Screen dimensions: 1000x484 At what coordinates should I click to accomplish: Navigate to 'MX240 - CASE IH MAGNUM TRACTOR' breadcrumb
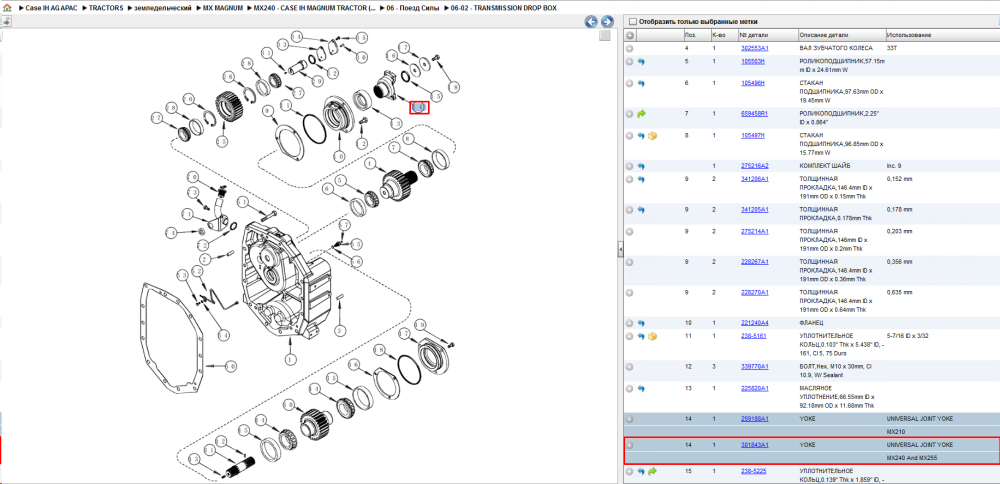coord(313,8)
